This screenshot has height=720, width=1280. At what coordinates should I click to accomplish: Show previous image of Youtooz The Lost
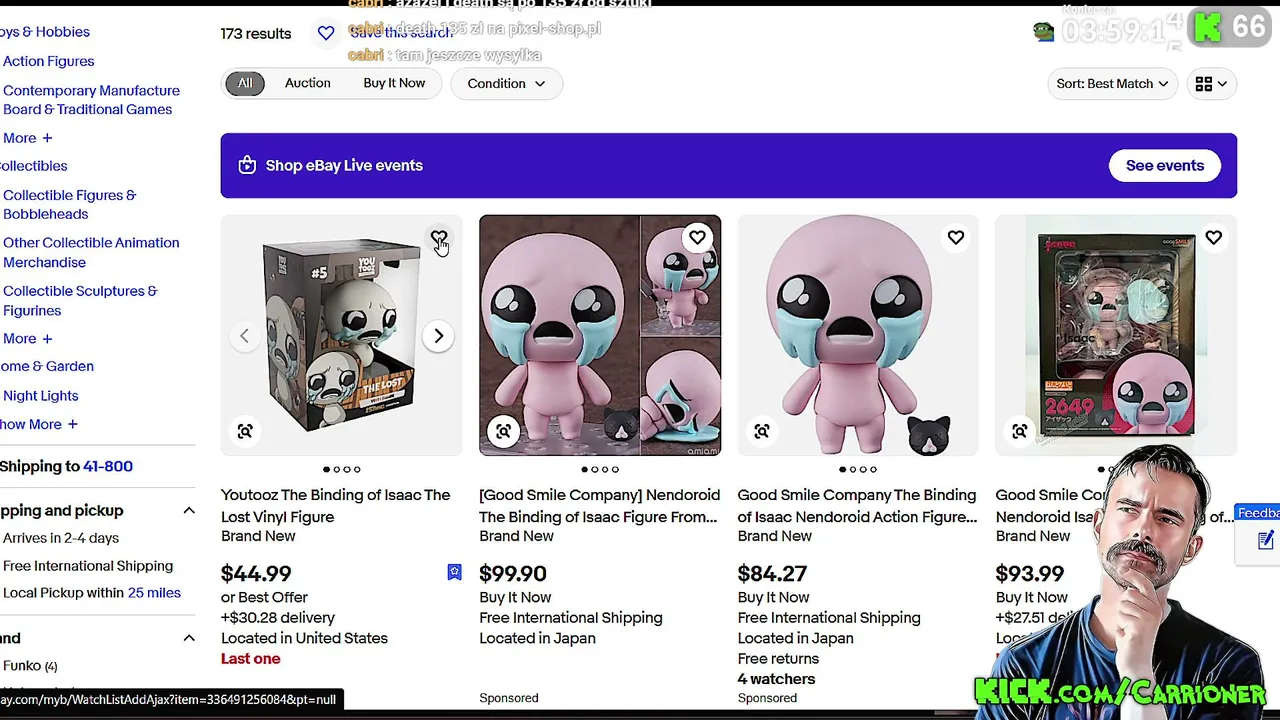tap(244, 336)
